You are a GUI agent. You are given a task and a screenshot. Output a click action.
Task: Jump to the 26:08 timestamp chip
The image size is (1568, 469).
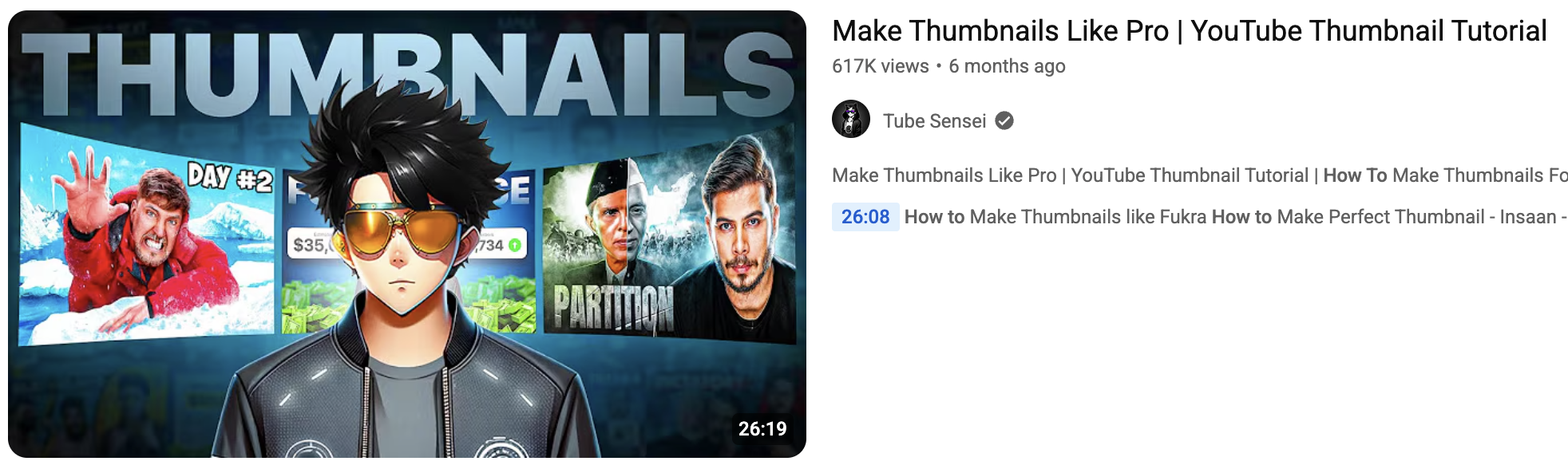[x=865, y=217]
